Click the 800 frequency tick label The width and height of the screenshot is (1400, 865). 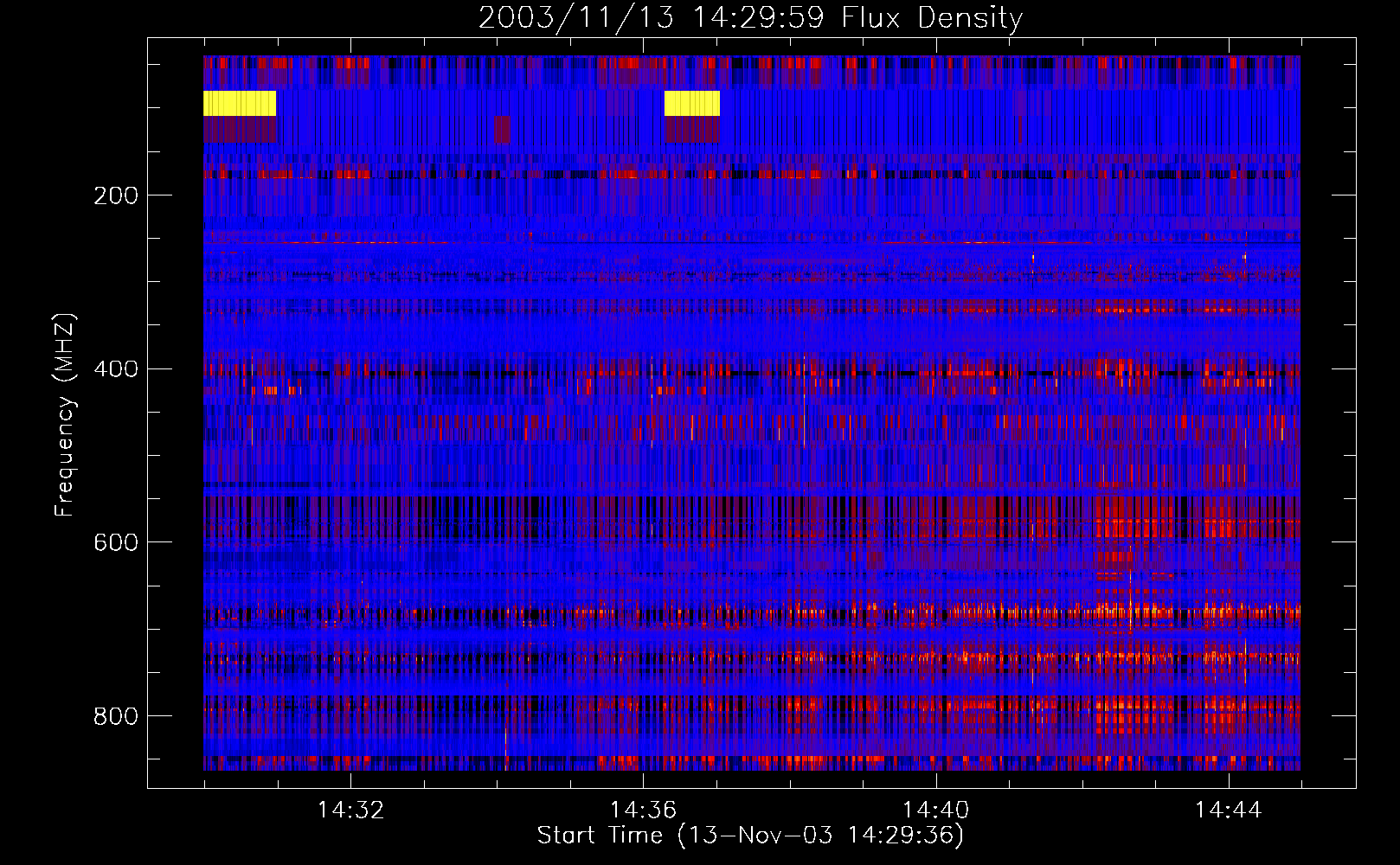click(116, 716)
